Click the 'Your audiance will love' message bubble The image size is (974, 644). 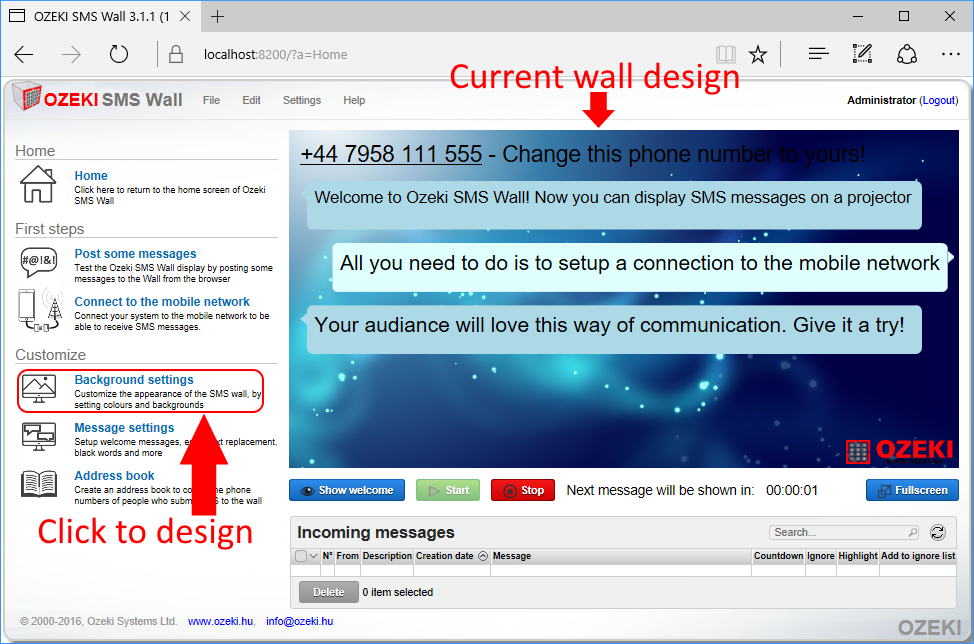click(x=614, y=330)
